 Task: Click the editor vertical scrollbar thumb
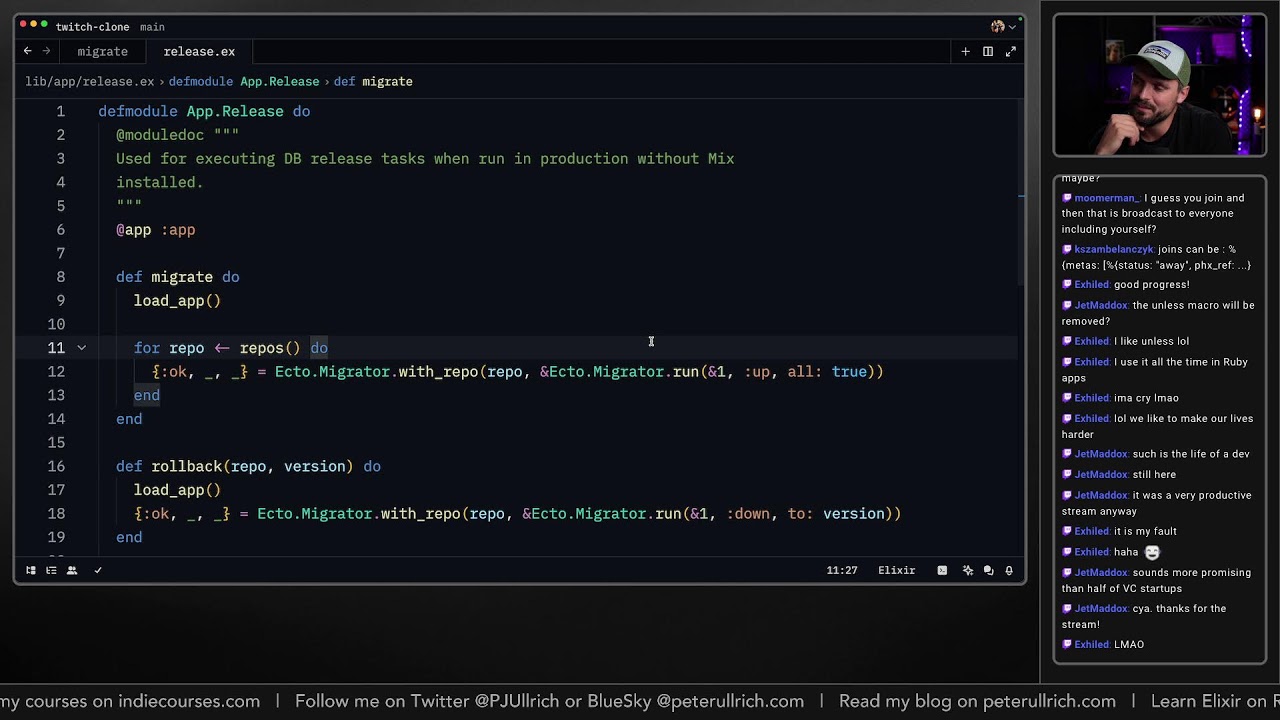click(x=1020, y=195)
